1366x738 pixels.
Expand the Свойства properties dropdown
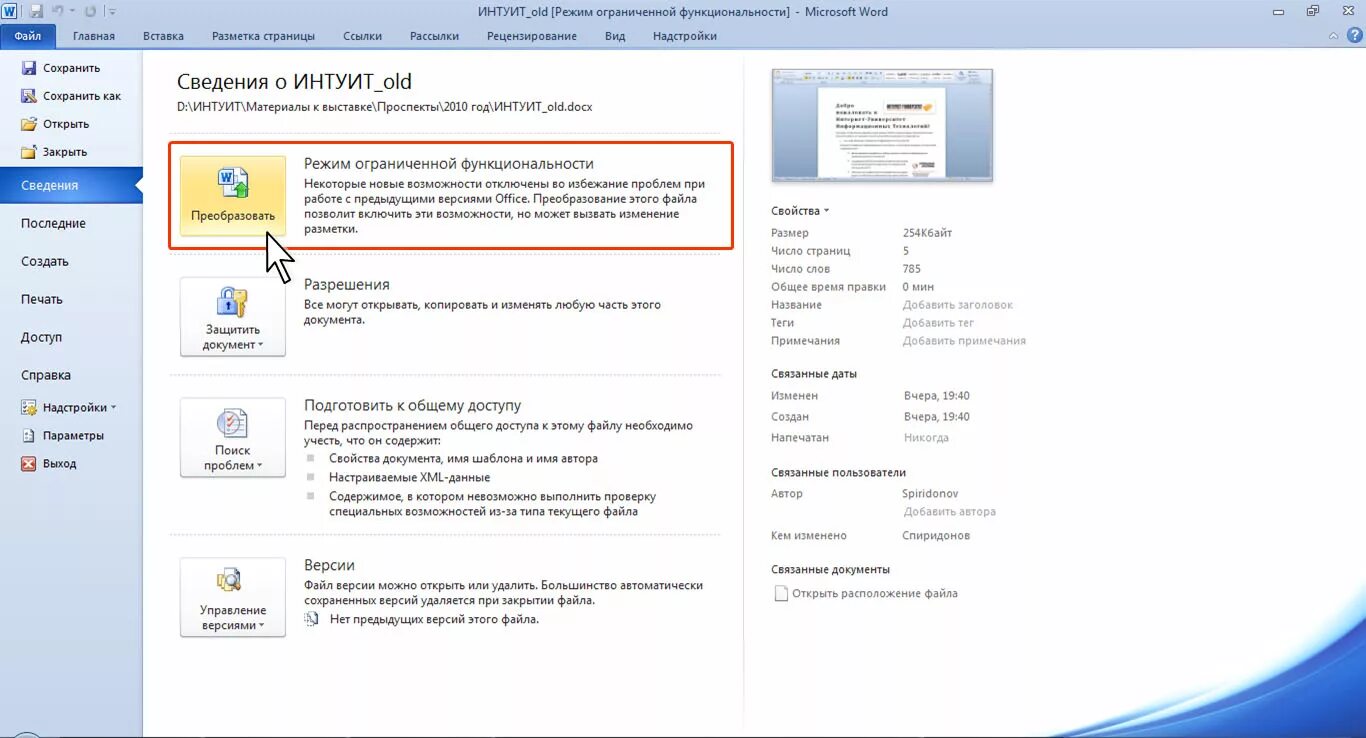801,211
